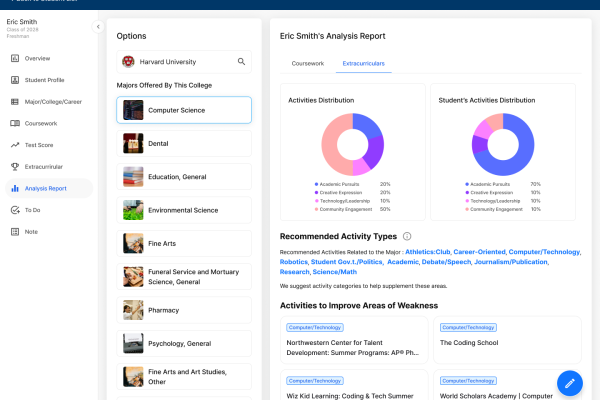The width and height of the screenshot is (600, 400).
Task: Click the Environmental Science thumbnail image
Action: tap(133, 210)
